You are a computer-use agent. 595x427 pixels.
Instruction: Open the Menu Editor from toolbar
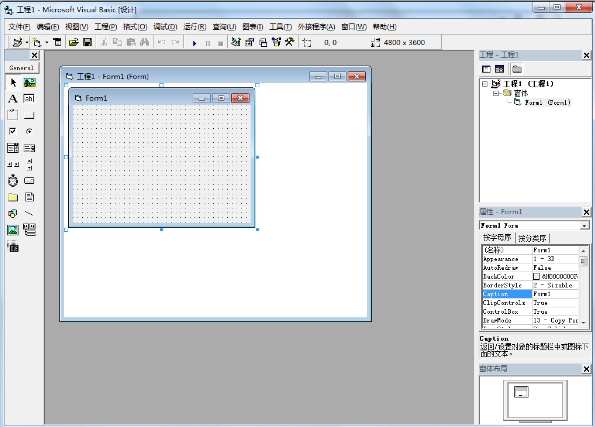(57, 42)
